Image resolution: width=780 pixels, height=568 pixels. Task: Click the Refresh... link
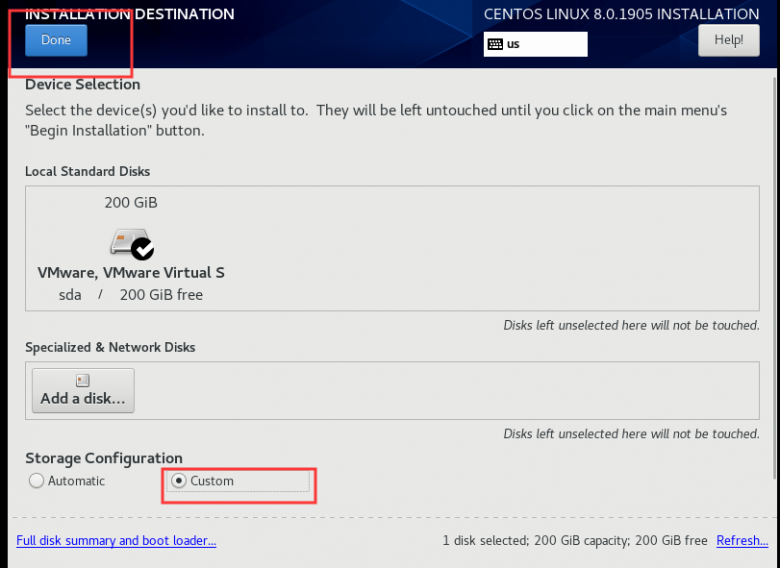pos(742,541)
